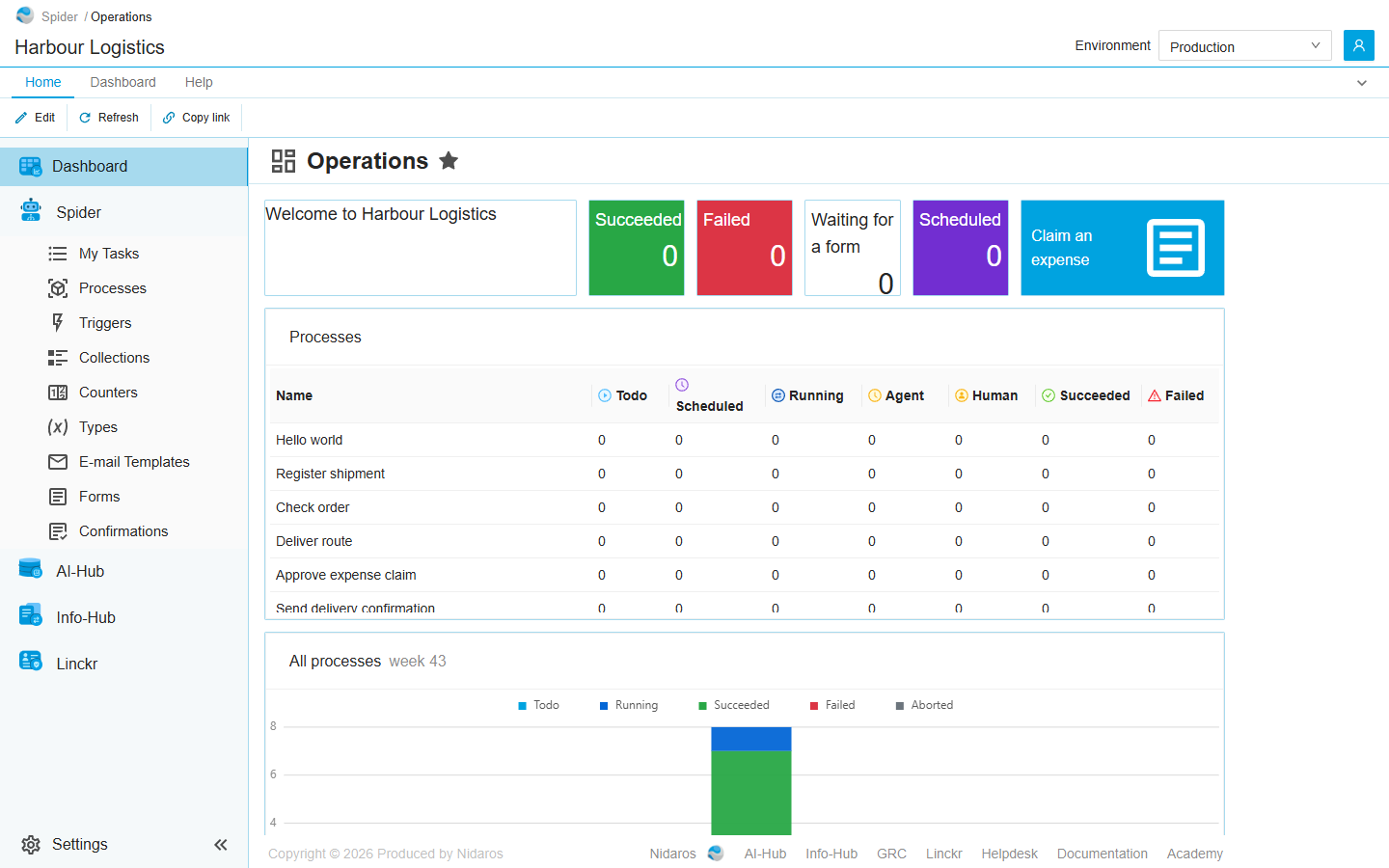Open the Helpdesk footer link
The width and height of the screenshot is (1389, 868).
tap(1009, 854)
